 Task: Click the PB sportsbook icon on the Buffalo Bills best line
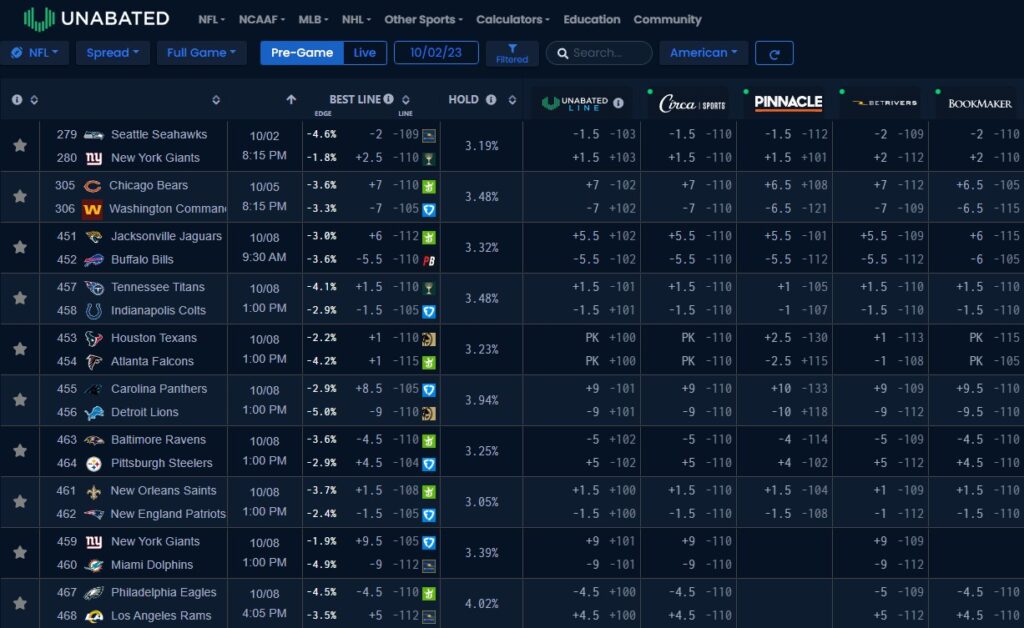[x=429, y=260]
